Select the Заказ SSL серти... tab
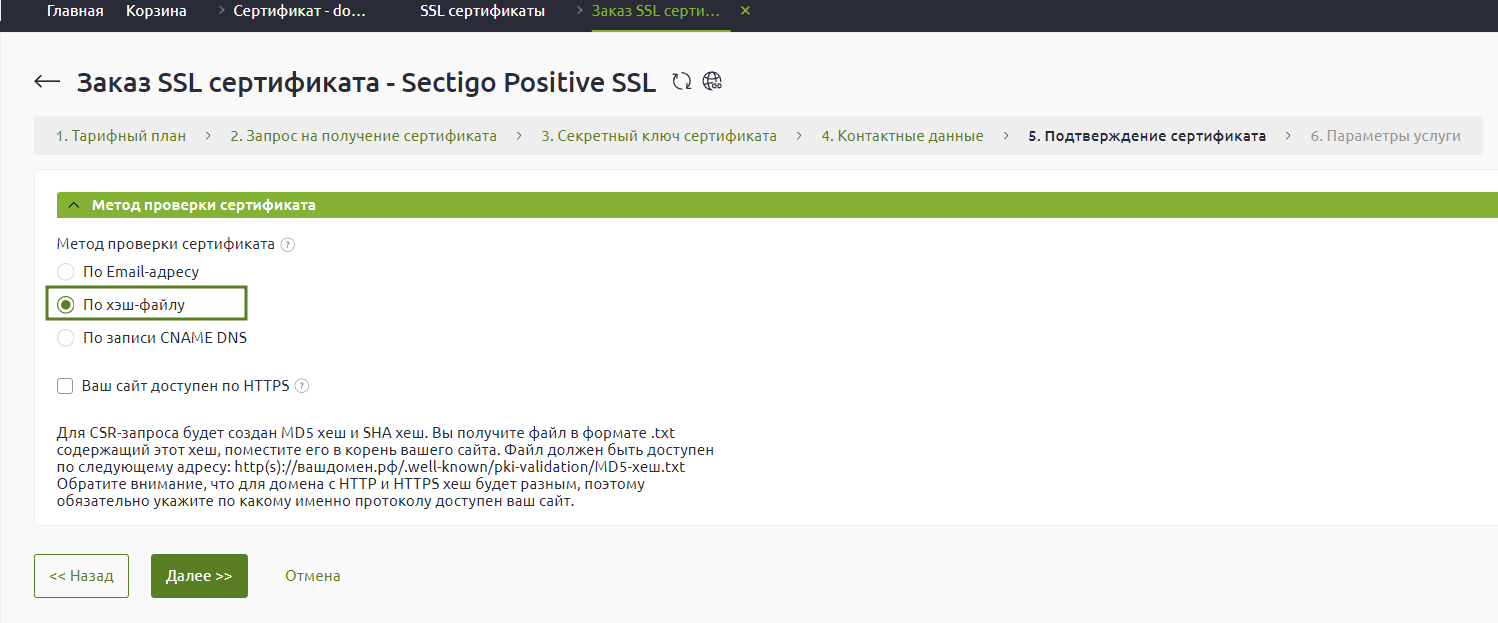Screen dimensions: 1498x623 tap(656, 11)
